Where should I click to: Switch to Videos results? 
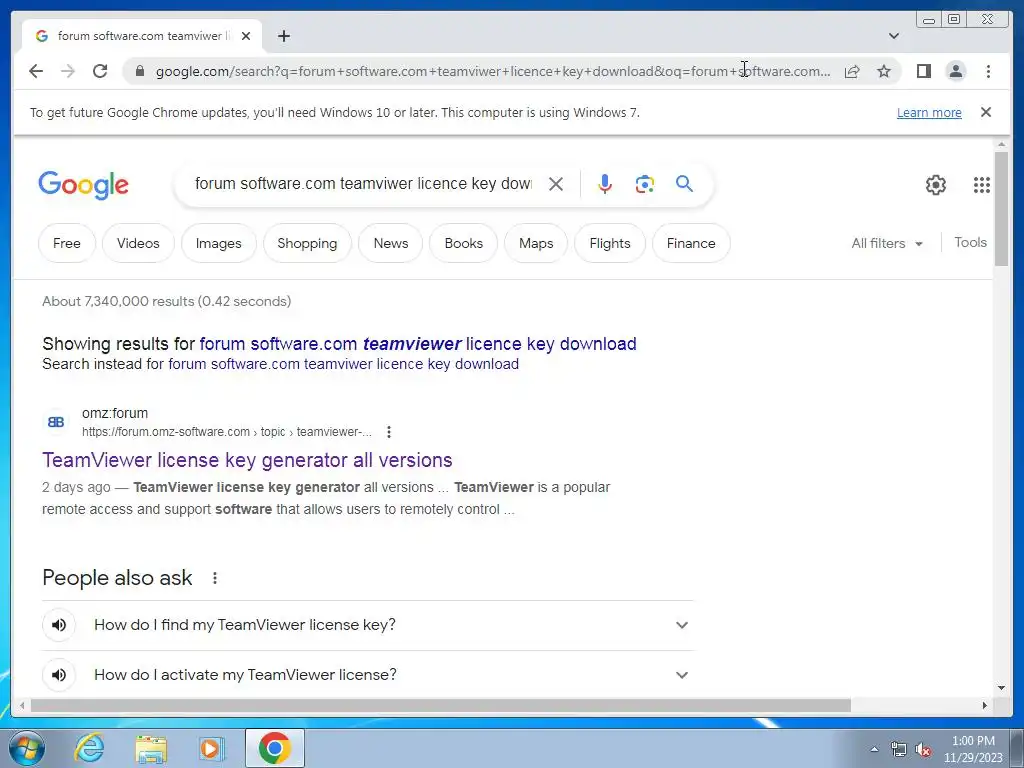pyautogui.click(x=138, y=243)
